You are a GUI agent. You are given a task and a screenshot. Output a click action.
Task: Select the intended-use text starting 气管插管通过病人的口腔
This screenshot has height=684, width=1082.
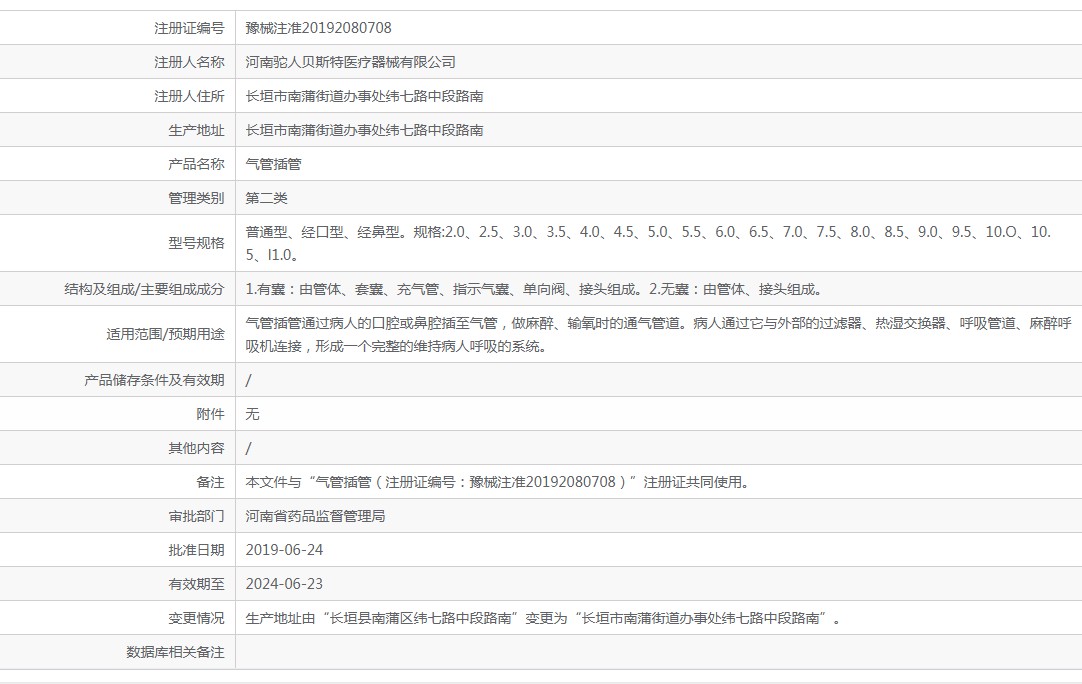coord(658,334)
